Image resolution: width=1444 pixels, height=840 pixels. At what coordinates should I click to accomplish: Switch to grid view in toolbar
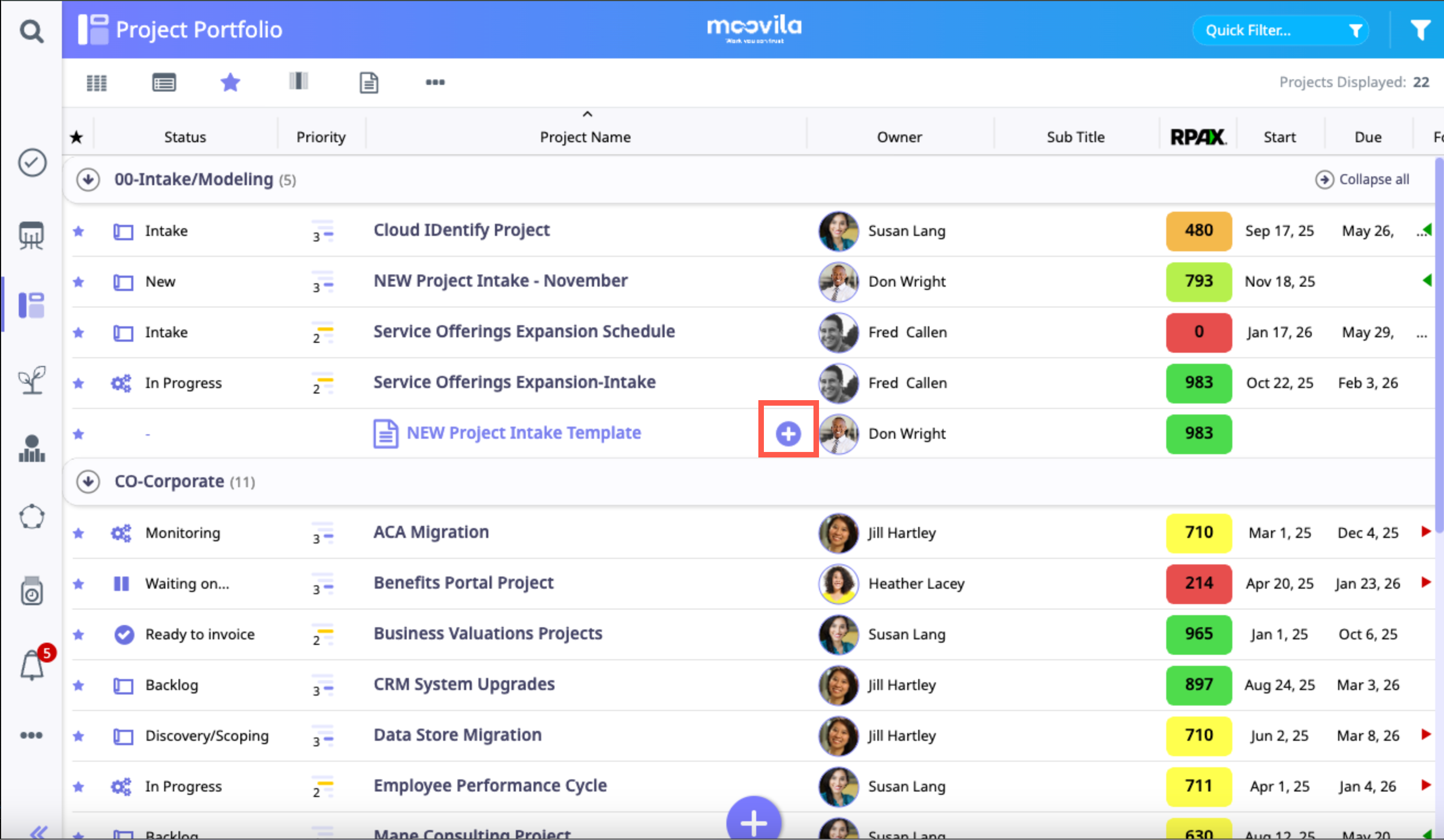click(96, 83)
